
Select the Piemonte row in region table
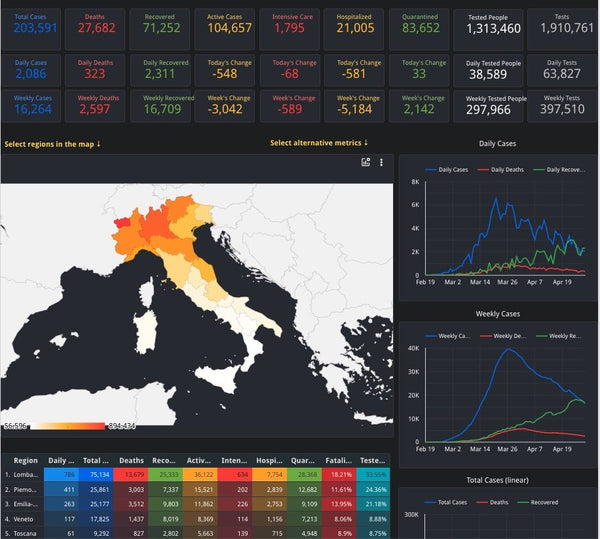click(x=196, y=489)
